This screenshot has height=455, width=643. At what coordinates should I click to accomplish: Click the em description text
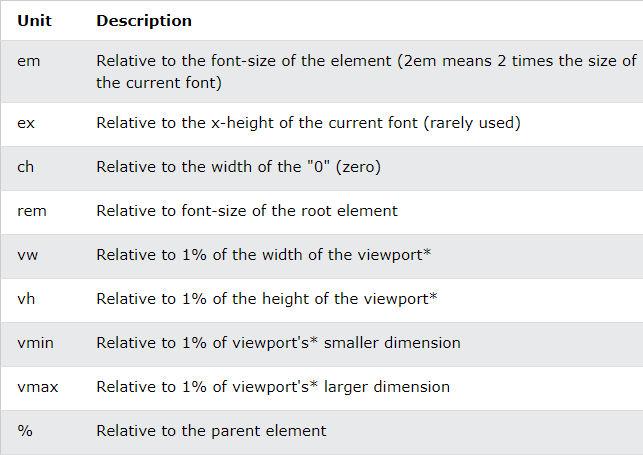tap(366, 72)
